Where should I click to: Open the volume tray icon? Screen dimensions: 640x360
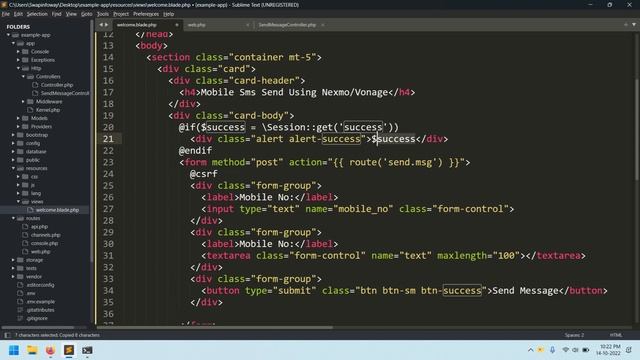coord(575,350)
